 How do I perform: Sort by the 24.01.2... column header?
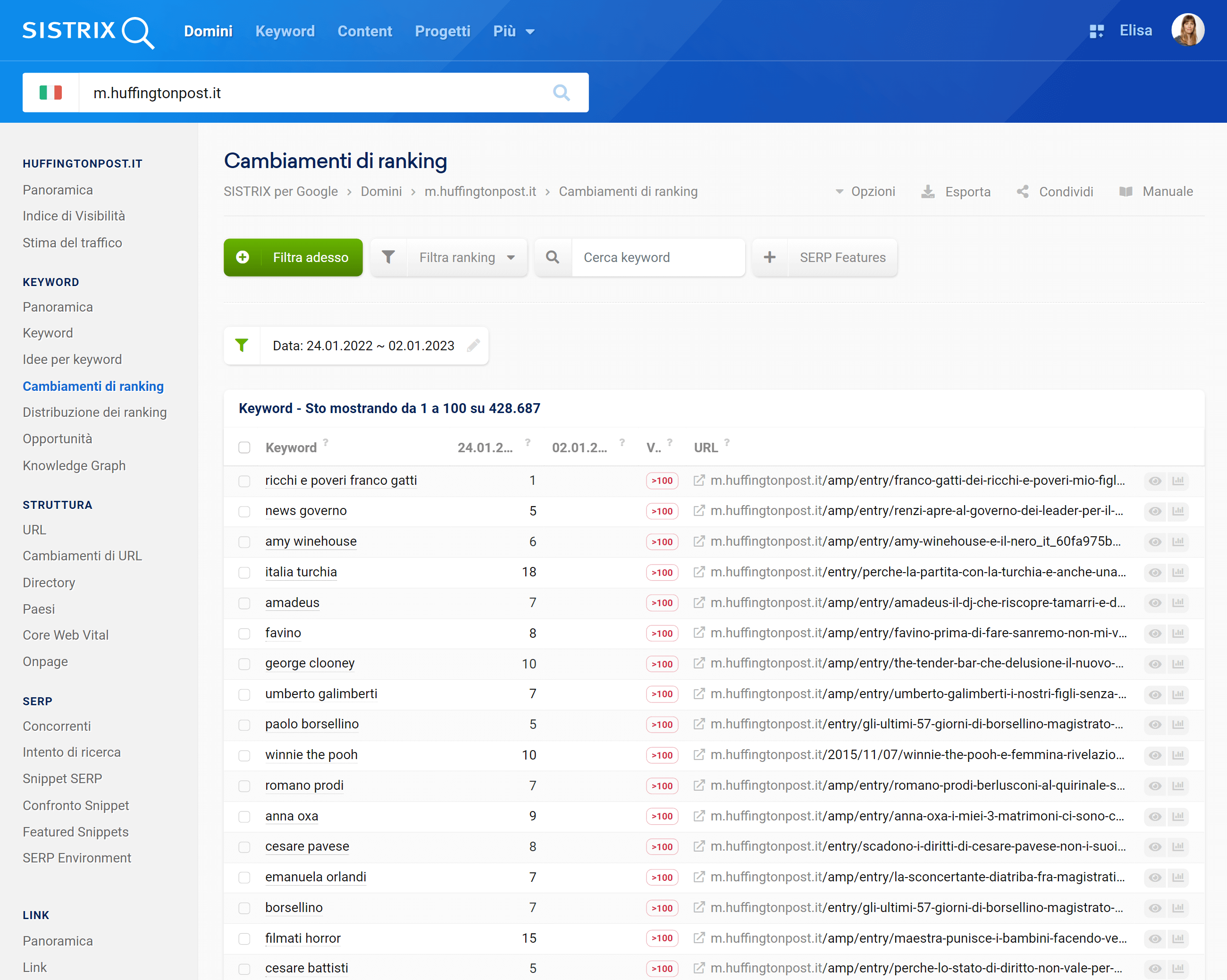(485, 448)
